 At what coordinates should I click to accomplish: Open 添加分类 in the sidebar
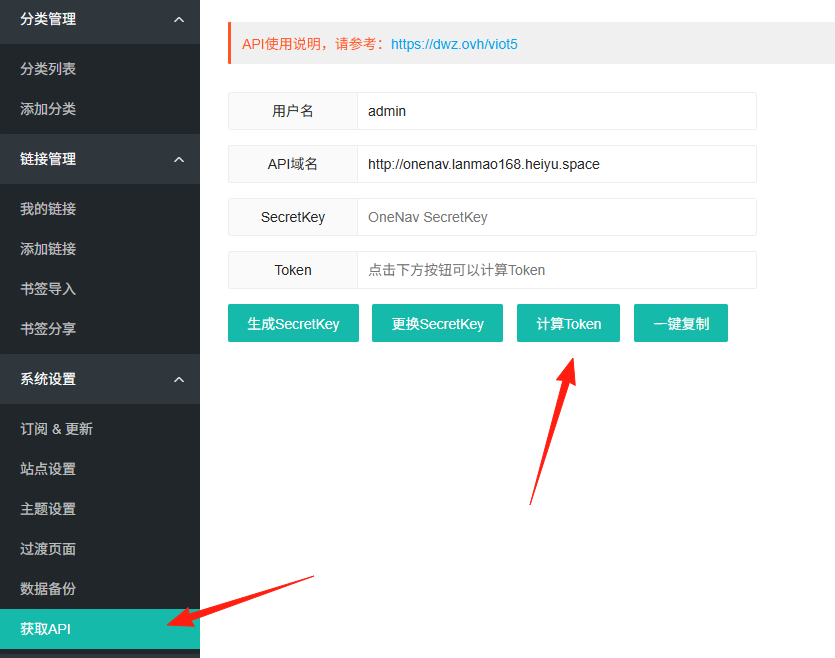(48, 109)
